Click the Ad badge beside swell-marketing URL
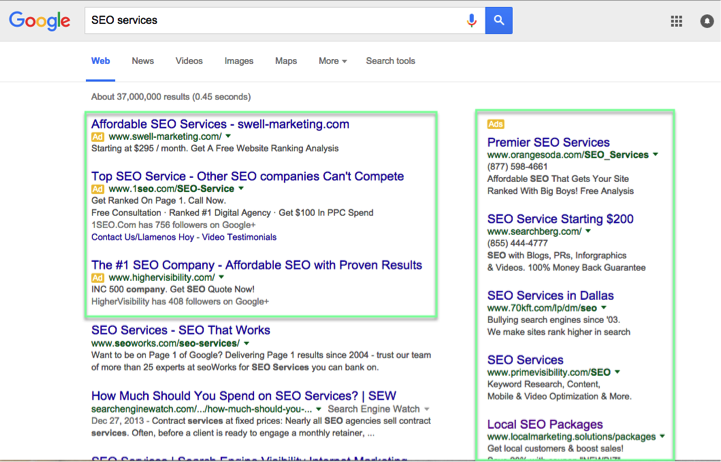The width and height of the screenshot is (721, 462). (97, 137)
